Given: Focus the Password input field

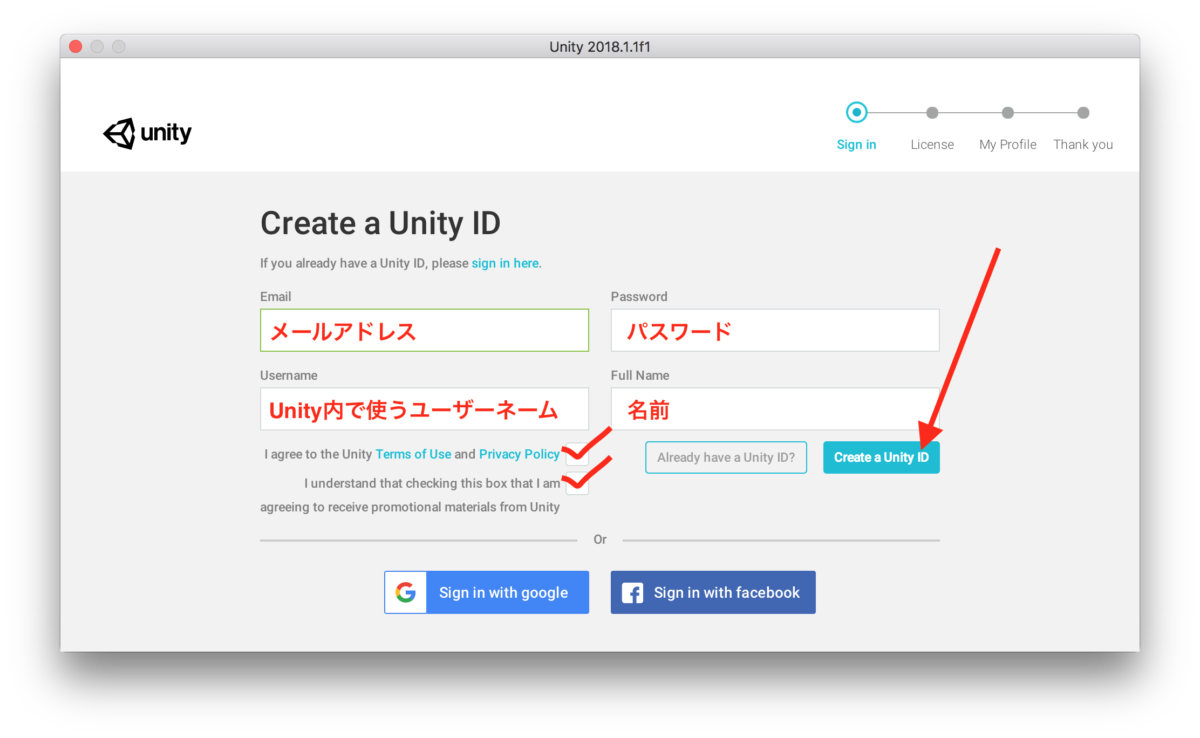Looking at the screenshot, I should click(775, 330).
